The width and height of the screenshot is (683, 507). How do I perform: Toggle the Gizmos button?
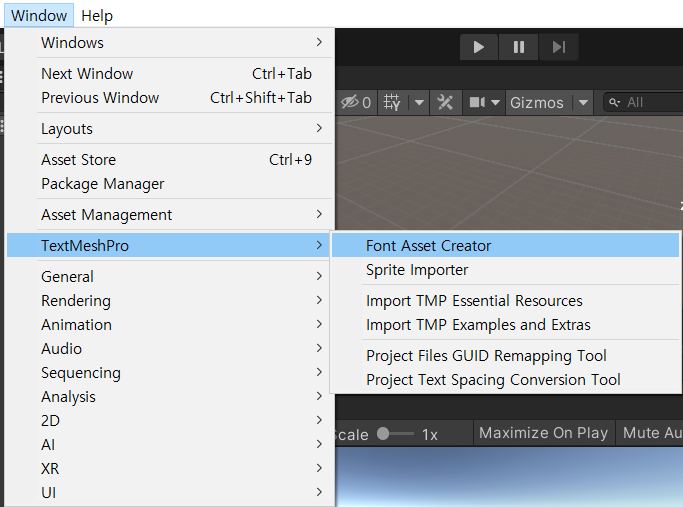click(x=537, y=103)
